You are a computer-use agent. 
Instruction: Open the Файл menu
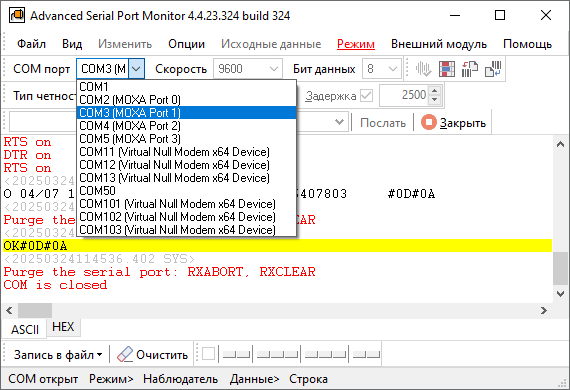point(31,44)
